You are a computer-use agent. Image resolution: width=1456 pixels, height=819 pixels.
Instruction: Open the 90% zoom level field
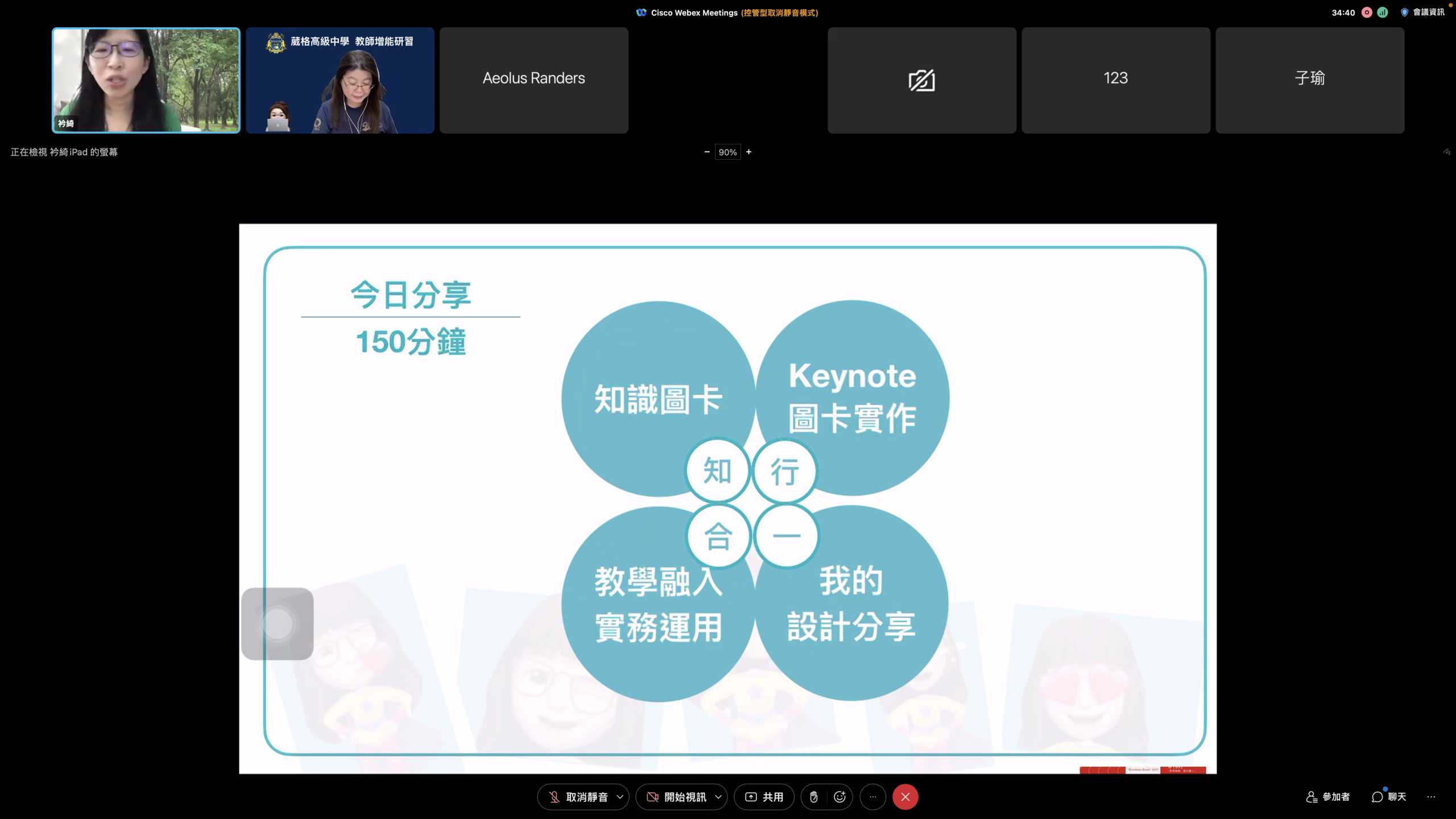click(727, 152)
